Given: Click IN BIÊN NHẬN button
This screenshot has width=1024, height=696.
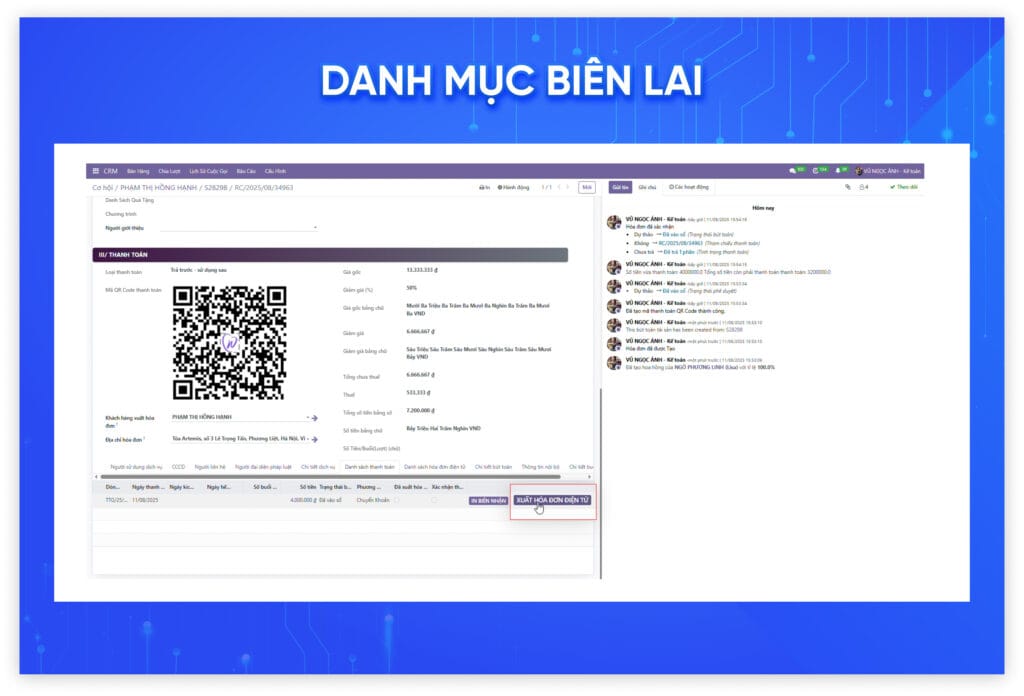Looking at the screenshot, I should pos(488,501).
